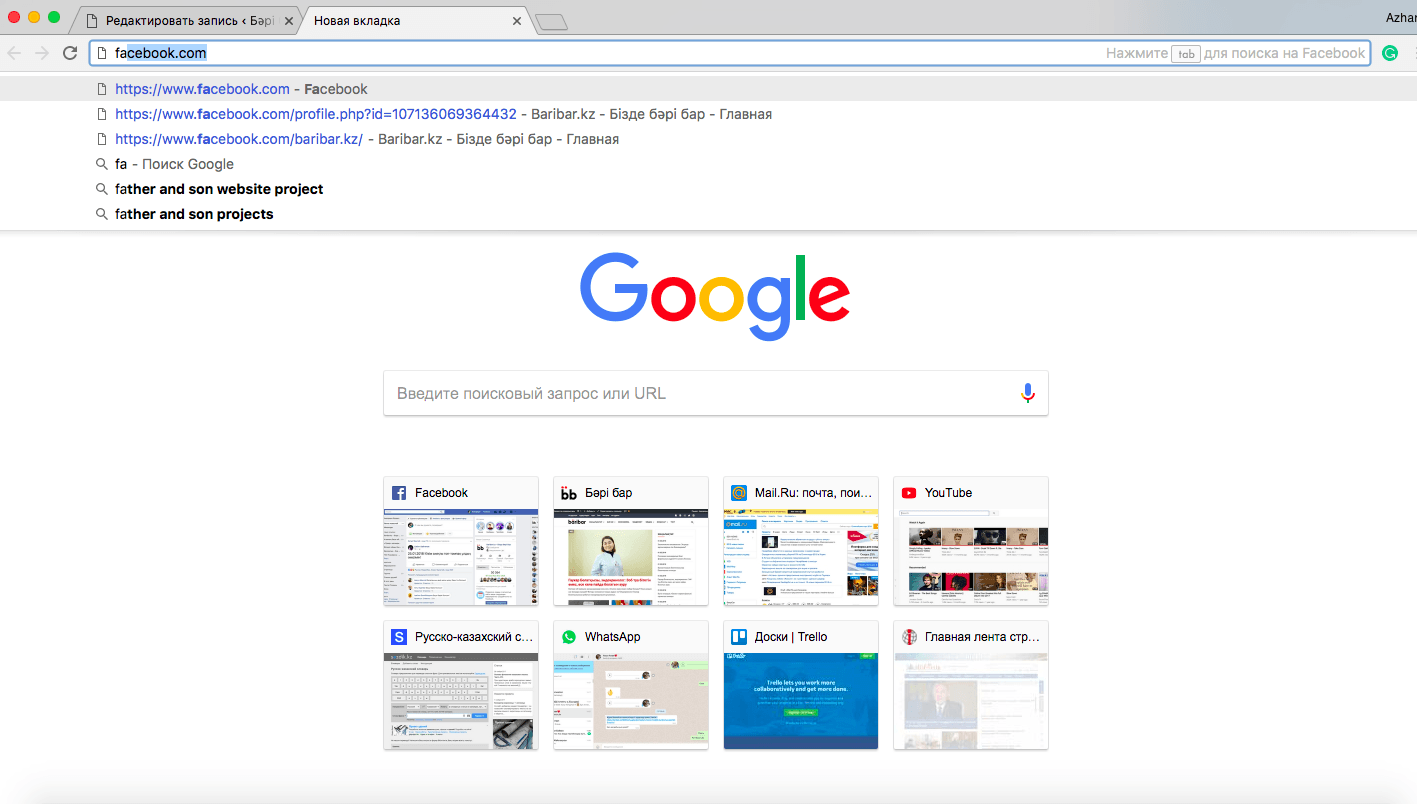Click the Google logo
Image resolution: width=1417 pixels, height=804 pixels.
[715, 297]
